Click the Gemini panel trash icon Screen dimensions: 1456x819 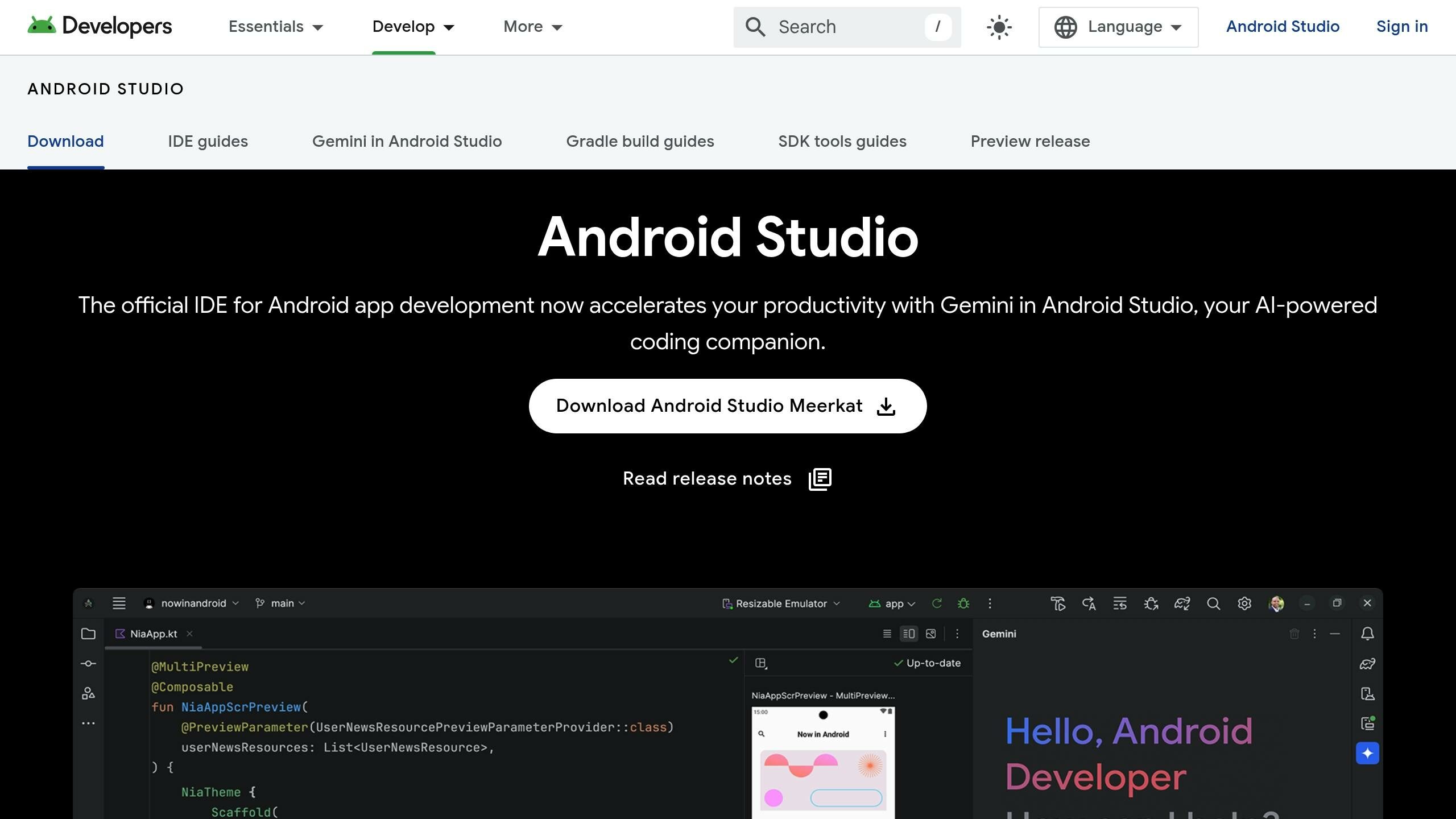1294,634
